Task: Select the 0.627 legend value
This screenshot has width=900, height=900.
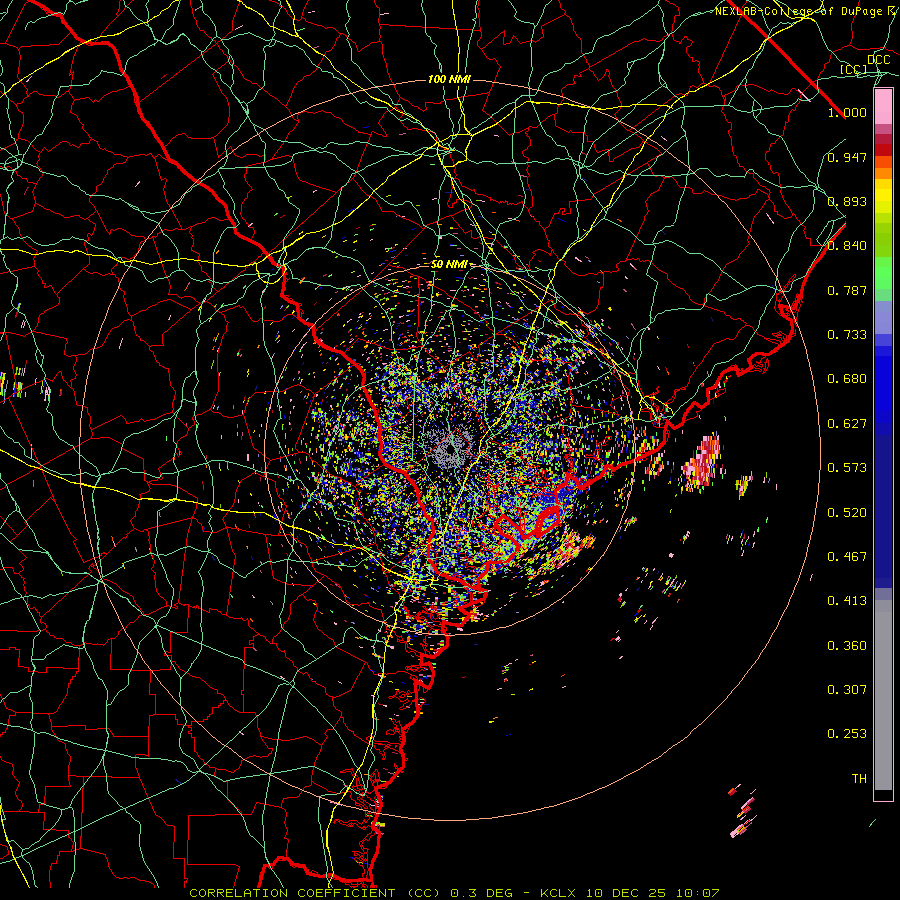Action: click(x=847, y=424)
